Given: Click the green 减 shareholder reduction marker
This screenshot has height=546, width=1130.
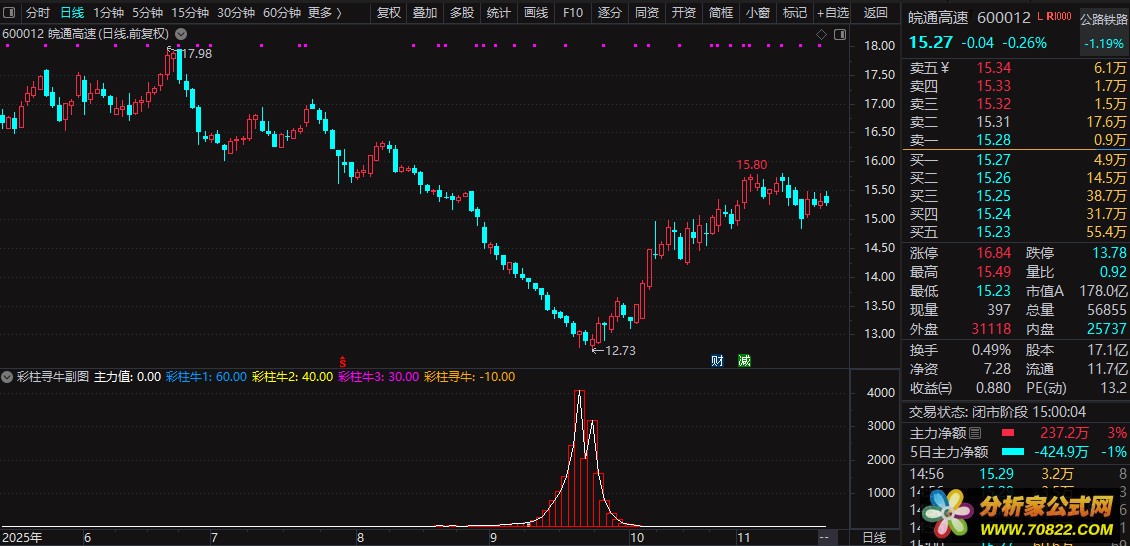Looking at the screenshot, I should click(x=744, y=361).
